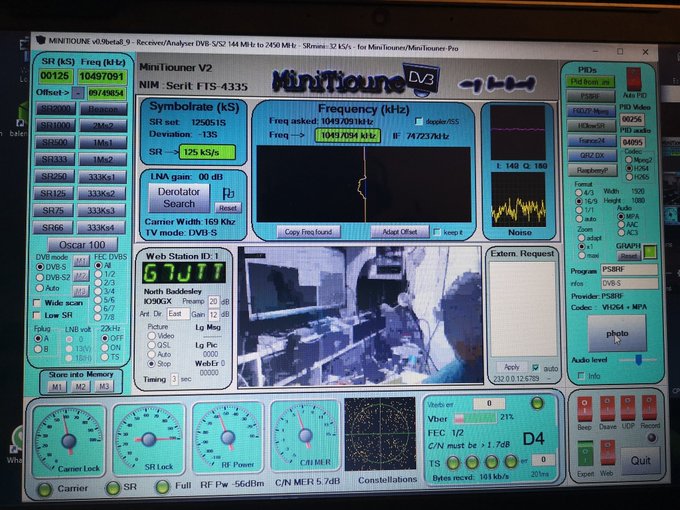Enable the keep it checkbox
680x510 pixels.
[437, 232]
